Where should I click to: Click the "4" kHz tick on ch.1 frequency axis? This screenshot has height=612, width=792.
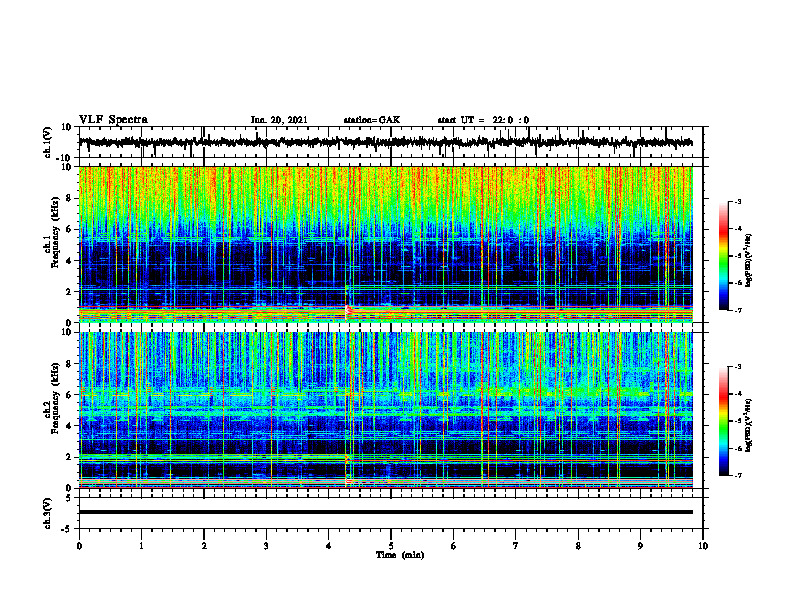click(70, 261)
